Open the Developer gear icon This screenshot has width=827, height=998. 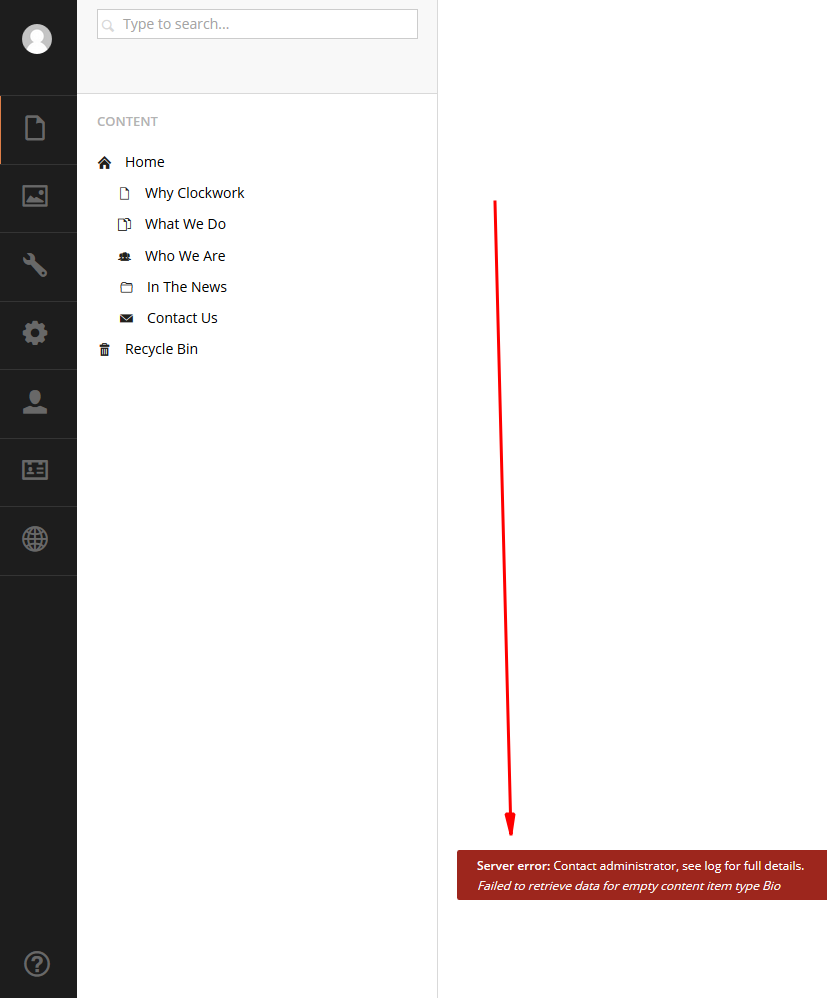pyautogui.click(x=36, y=334)
